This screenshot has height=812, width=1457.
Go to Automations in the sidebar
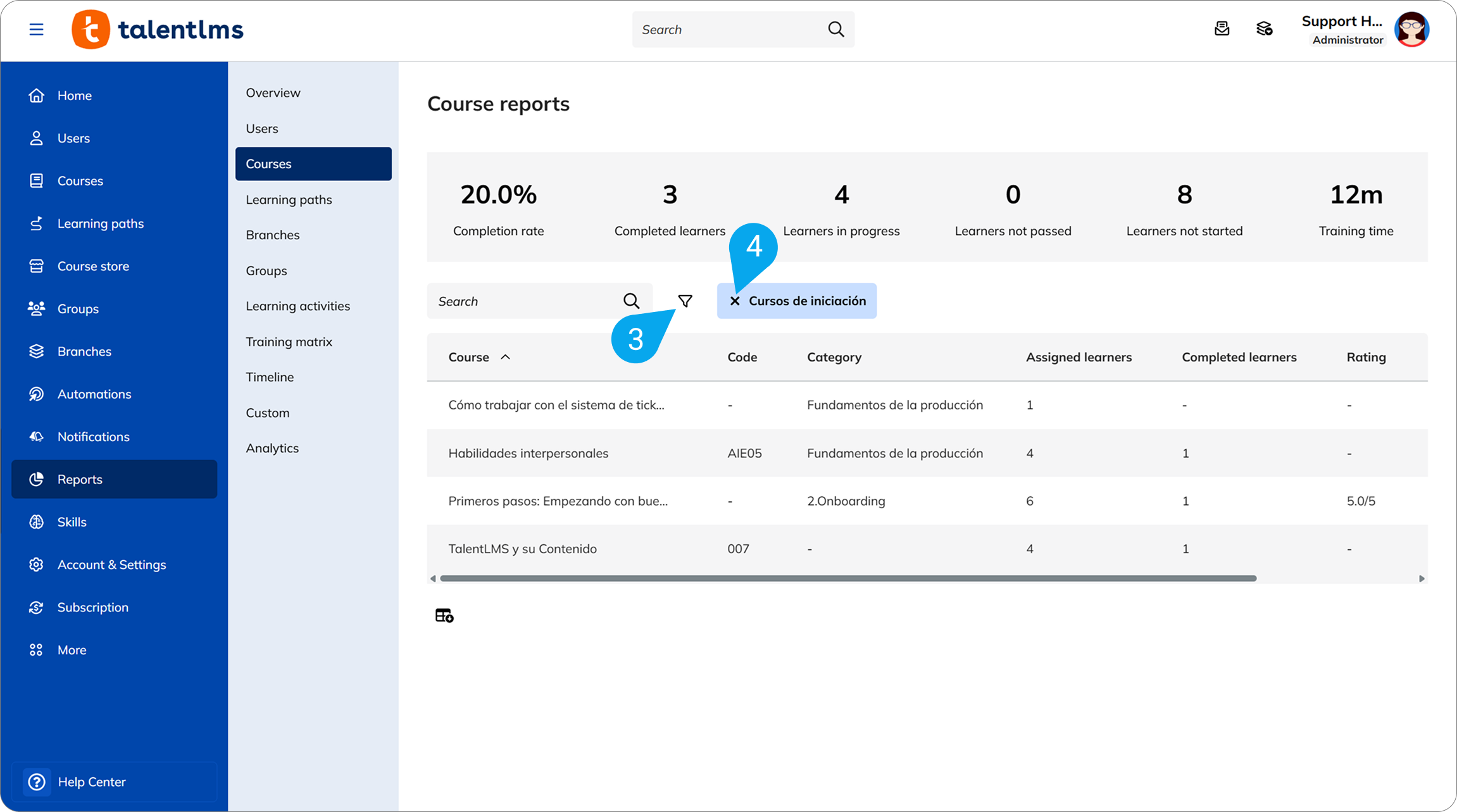[94, 394]
